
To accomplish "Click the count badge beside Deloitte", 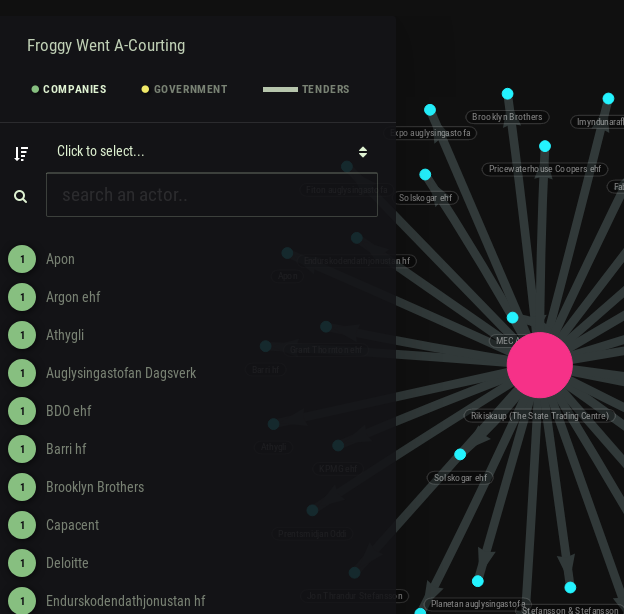I will pos(22,563).
